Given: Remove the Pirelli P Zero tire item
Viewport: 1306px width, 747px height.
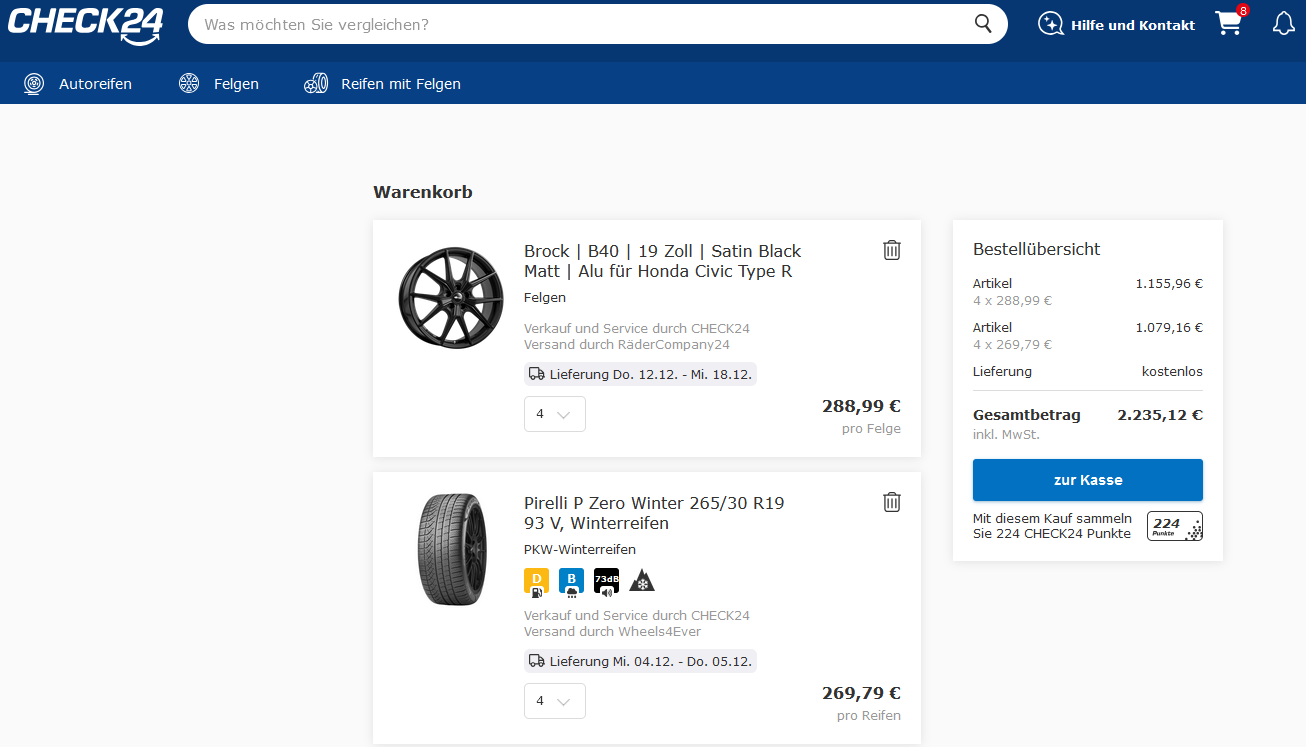Looking at the screenshot, I should click(892, 502).
